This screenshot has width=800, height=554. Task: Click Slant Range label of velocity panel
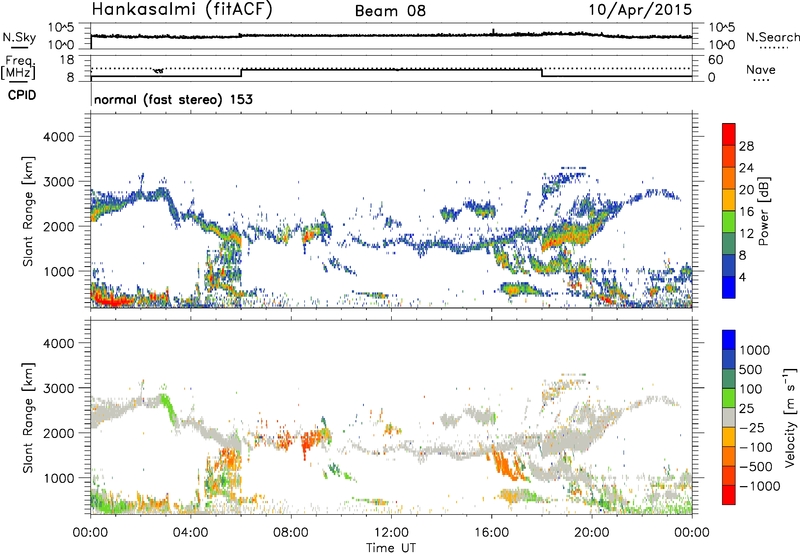click(28, 418)
